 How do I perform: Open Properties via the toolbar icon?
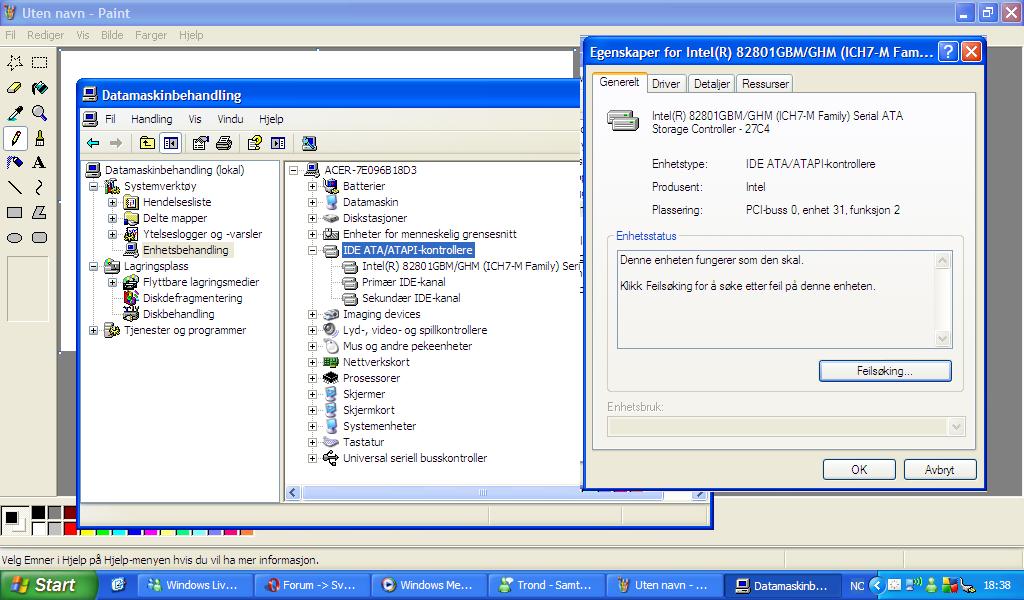[x=200, y=143]
